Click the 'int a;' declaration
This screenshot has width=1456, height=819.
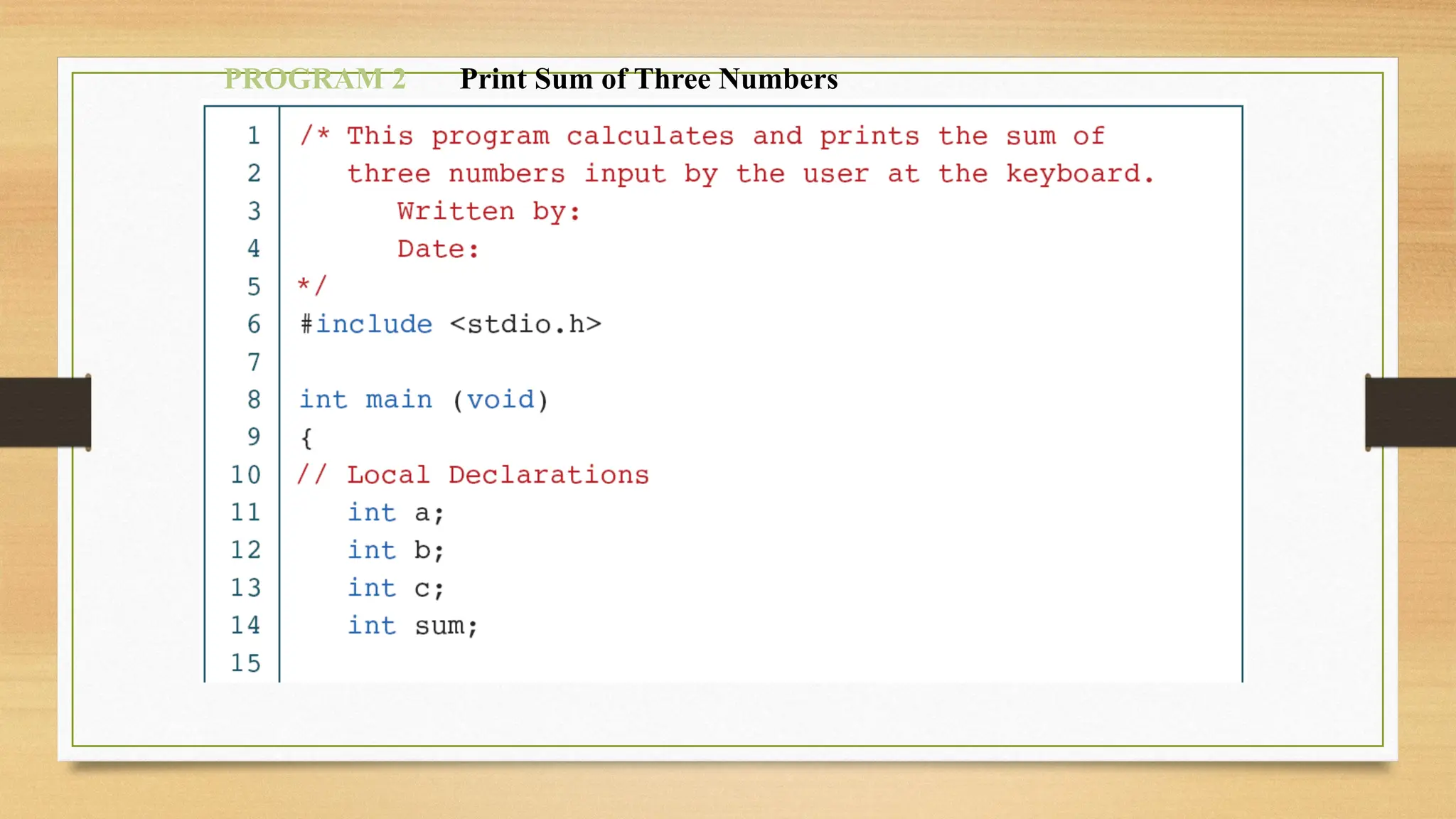tap(395, 513)
